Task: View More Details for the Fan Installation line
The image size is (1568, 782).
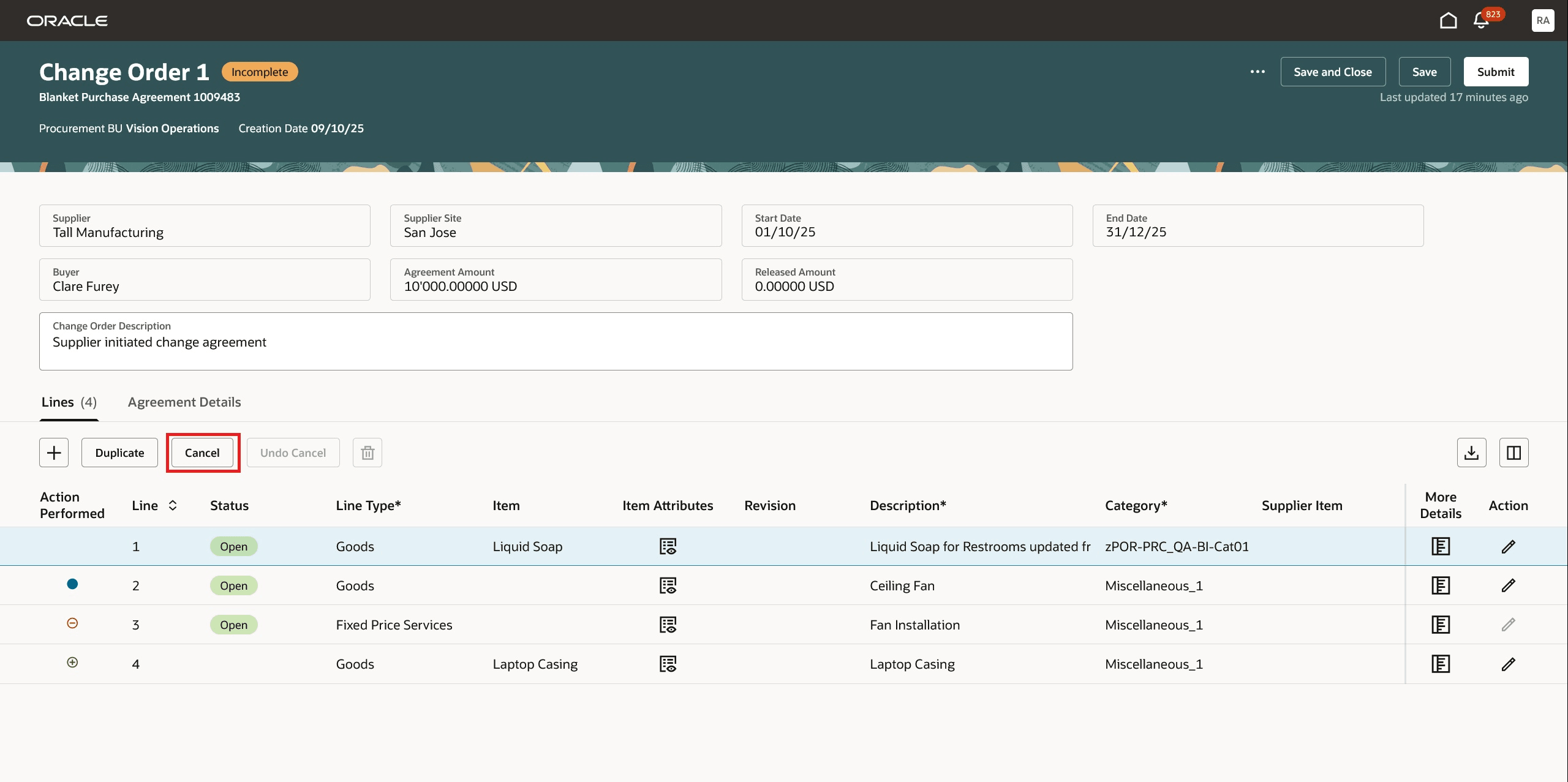Action: 1441,624
